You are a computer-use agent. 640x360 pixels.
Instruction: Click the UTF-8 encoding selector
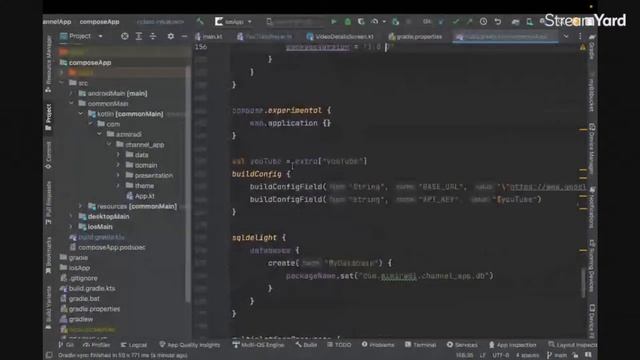(500, 355)
